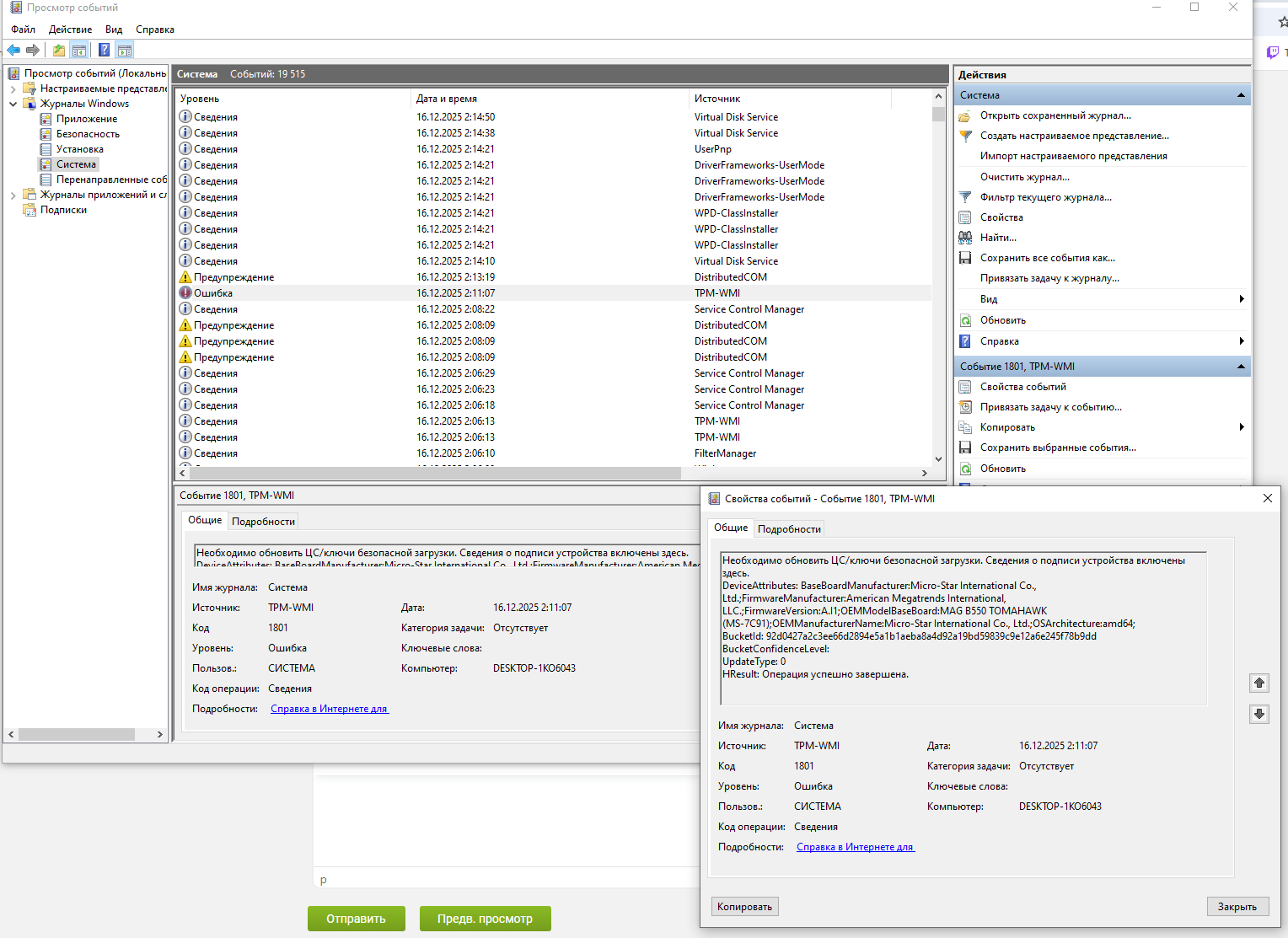Sort events by the 'Уровень' column header
Image resolution: width=1288 pixels, height=938 pixels.
point(293,99)
